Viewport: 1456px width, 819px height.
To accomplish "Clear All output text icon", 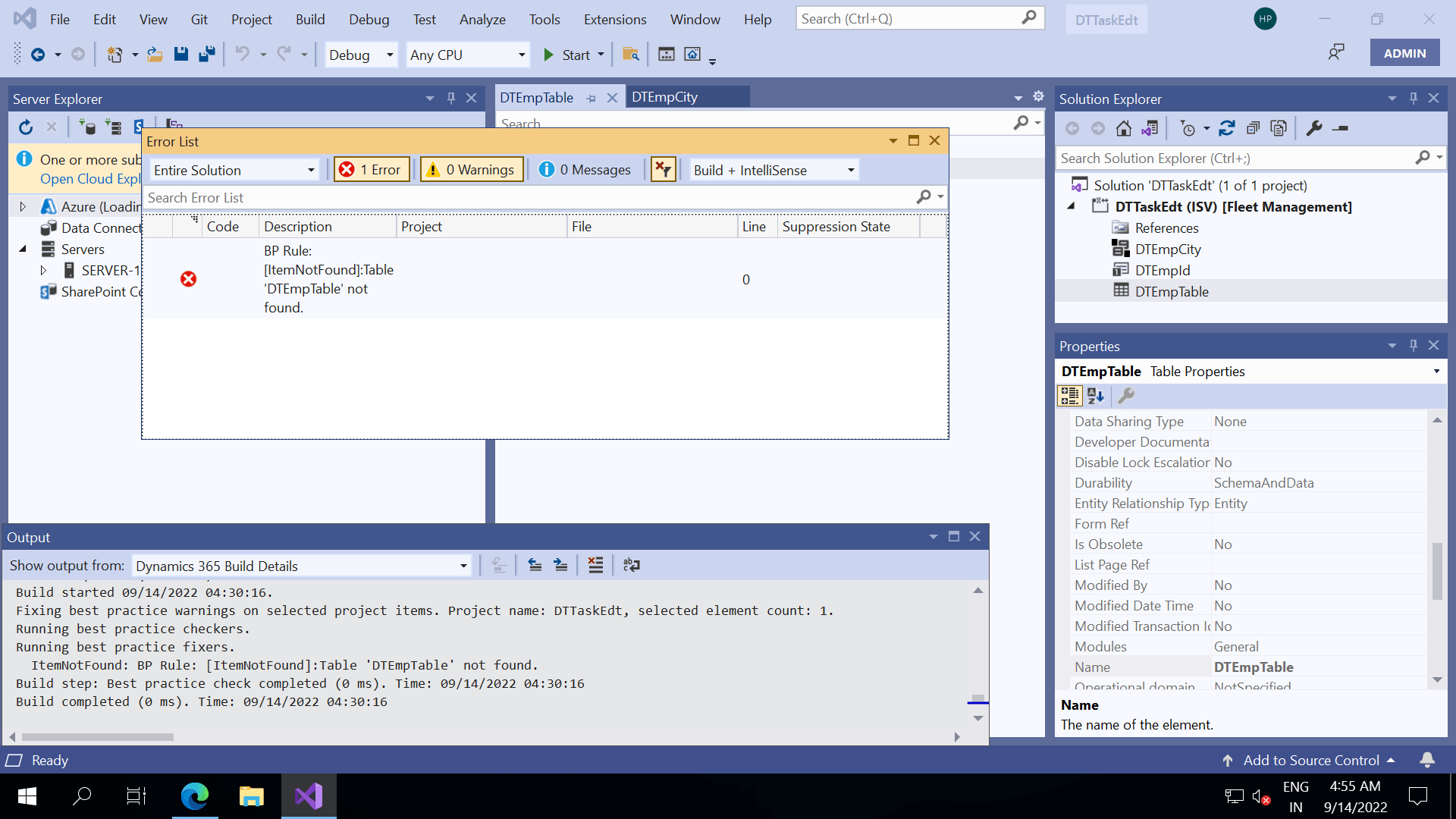I will click(596, 566).
